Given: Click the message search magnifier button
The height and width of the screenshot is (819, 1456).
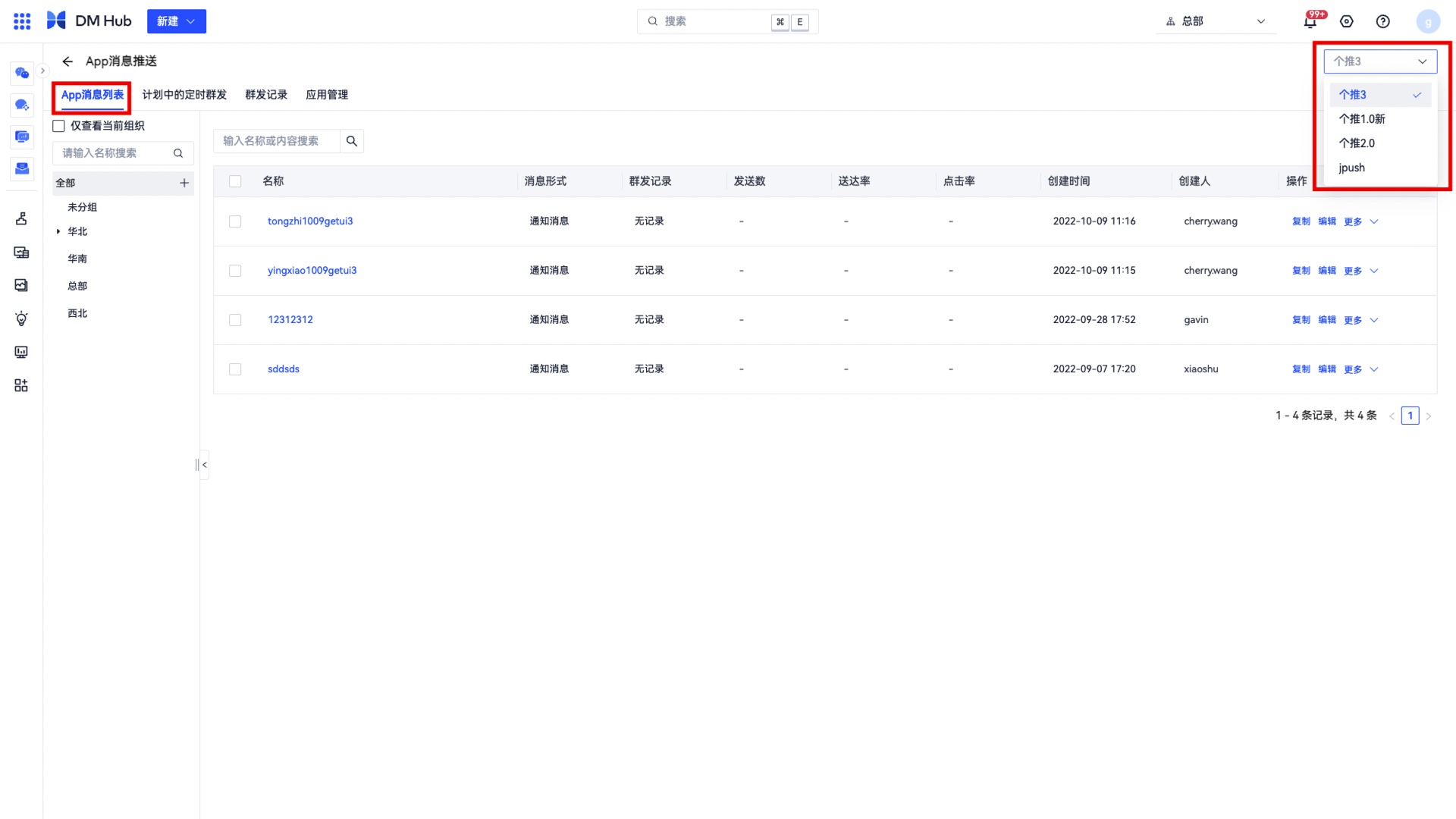Looking at the screenshot, I should point(352,141).
